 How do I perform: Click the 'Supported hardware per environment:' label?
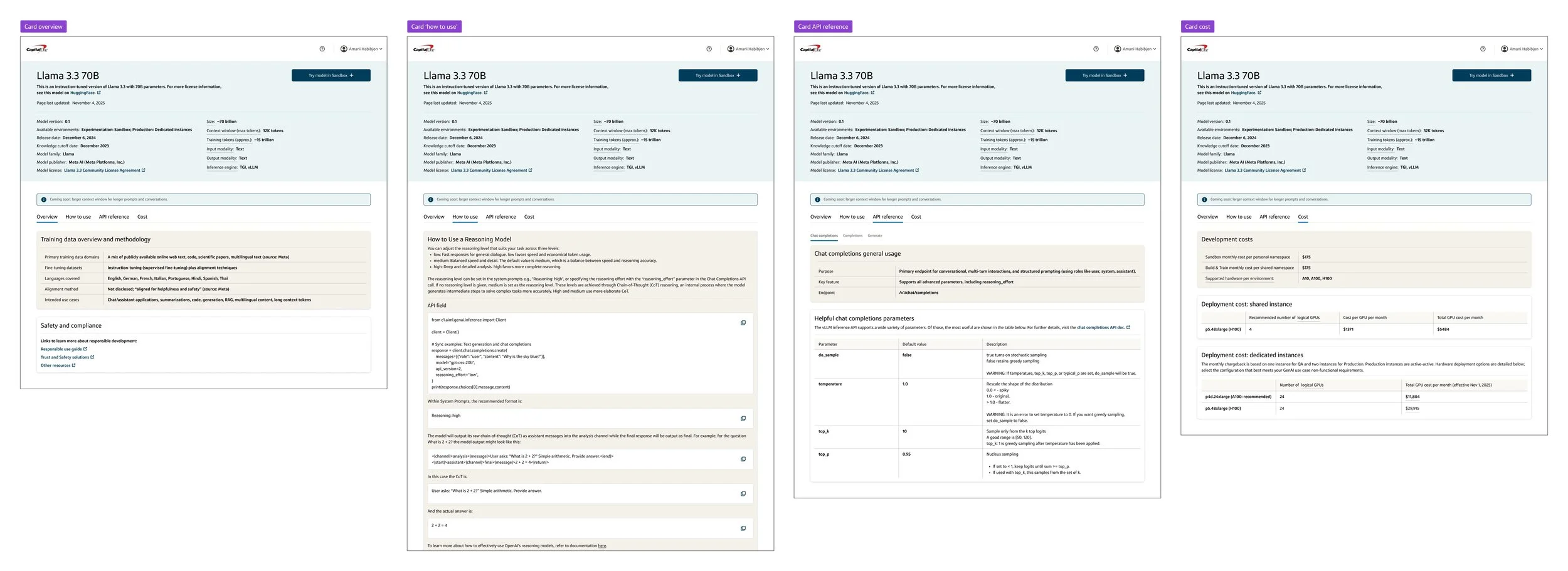coord(1239,278)
